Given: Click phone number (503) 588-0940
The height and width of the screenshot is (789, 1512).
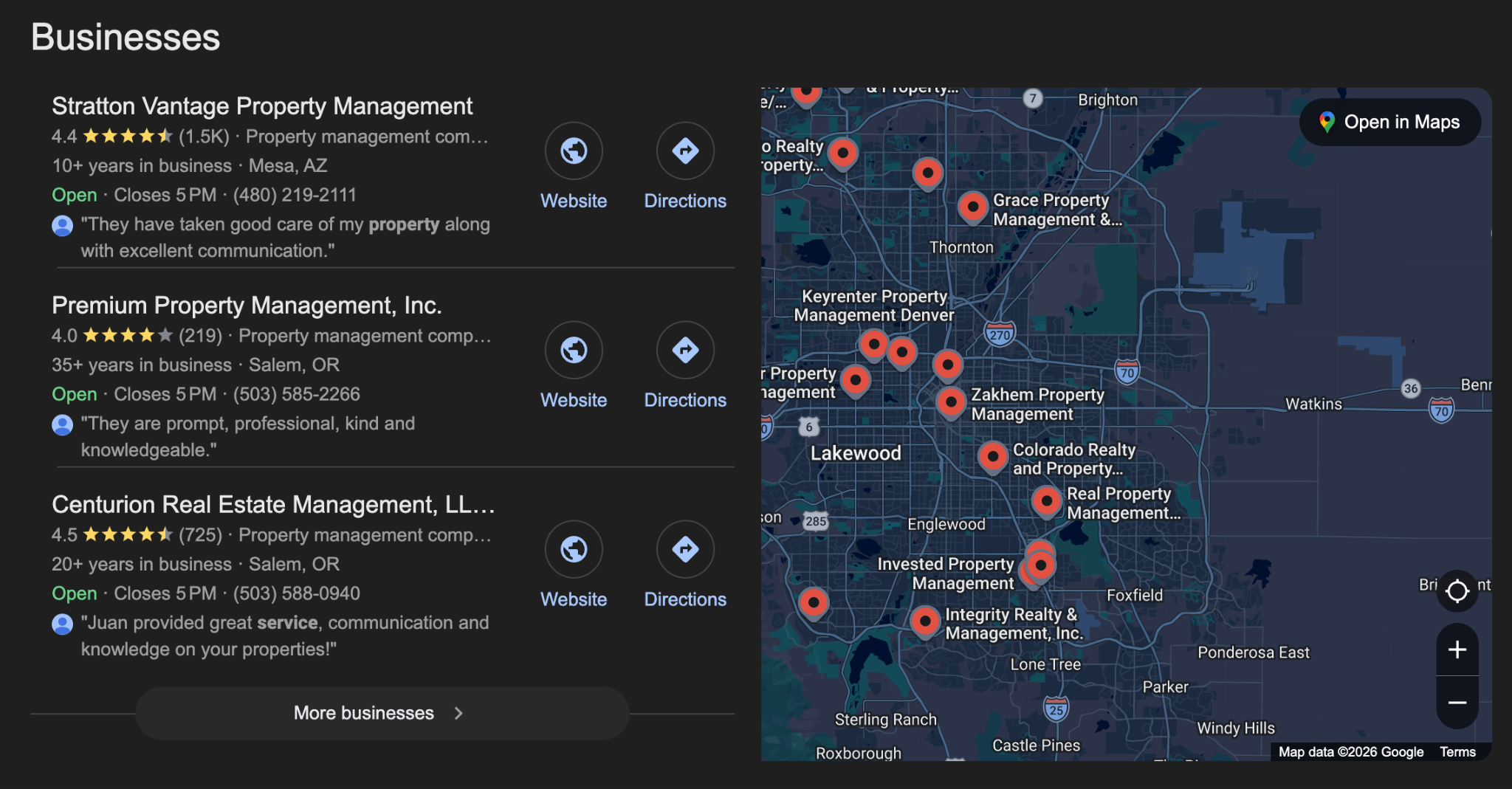Looking at the screenshot, I should pos(297,593).
